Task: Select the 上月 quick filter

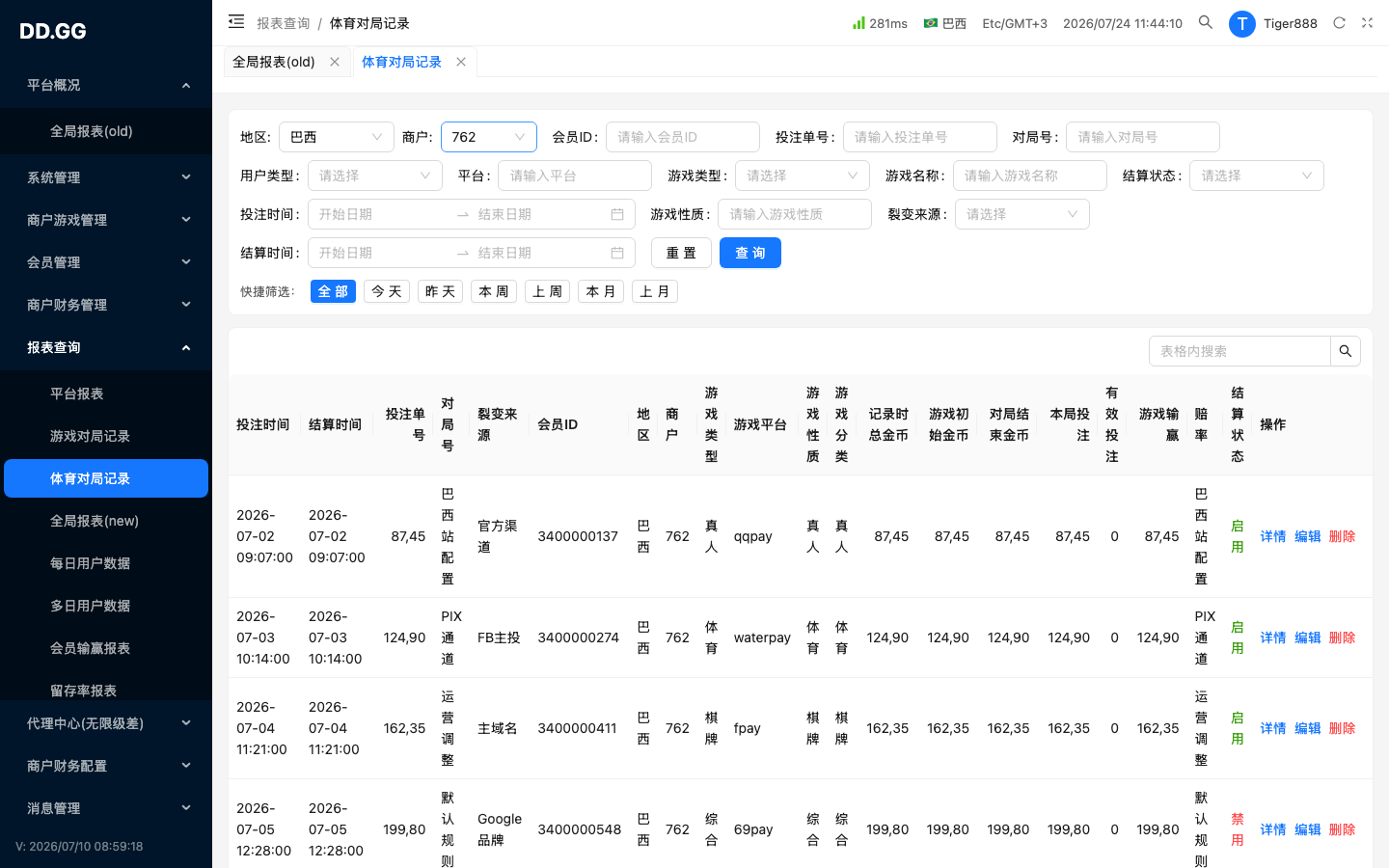Action: point(655,291)
